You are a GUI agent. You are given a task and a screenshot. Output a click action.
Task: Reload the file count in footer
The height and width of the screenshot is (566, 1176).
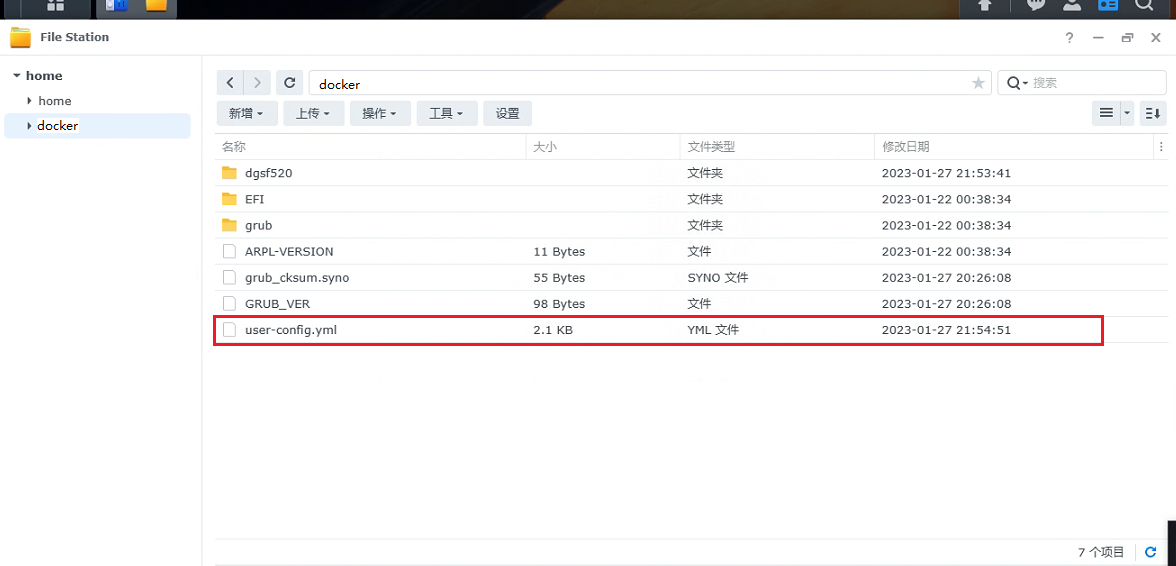1150,552
